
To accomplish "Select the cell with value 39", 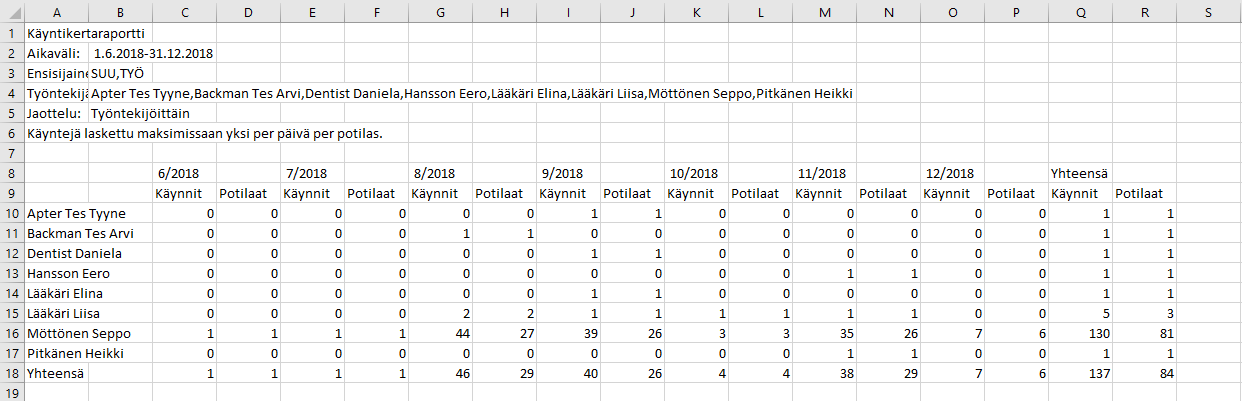I will [x=568, y=333].
